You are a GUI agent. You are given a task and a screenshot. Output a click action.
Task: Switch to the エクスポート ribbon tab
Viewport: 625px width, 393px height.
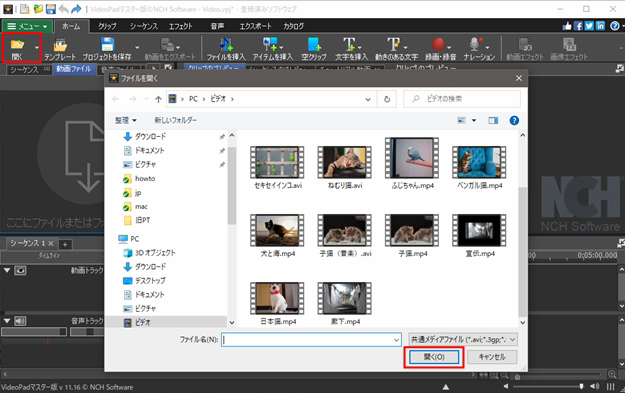(x=255, y=26)
